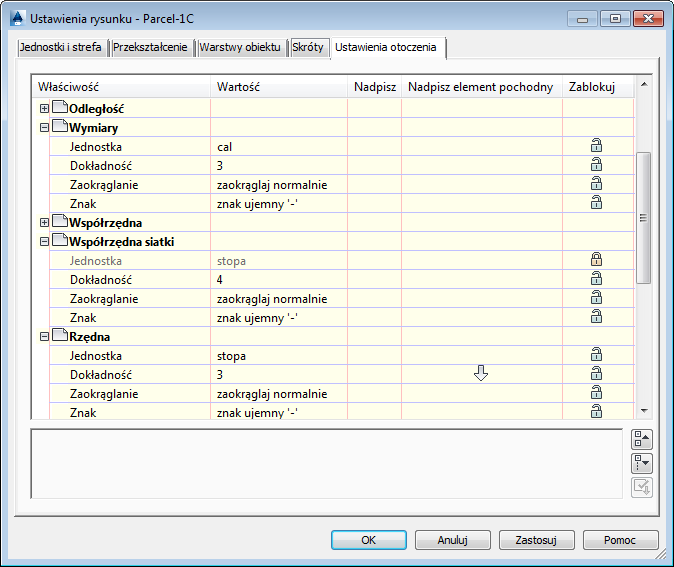Click the collapse all categories icon
This screenshot has height=567, width=674.
pos(642,439)
